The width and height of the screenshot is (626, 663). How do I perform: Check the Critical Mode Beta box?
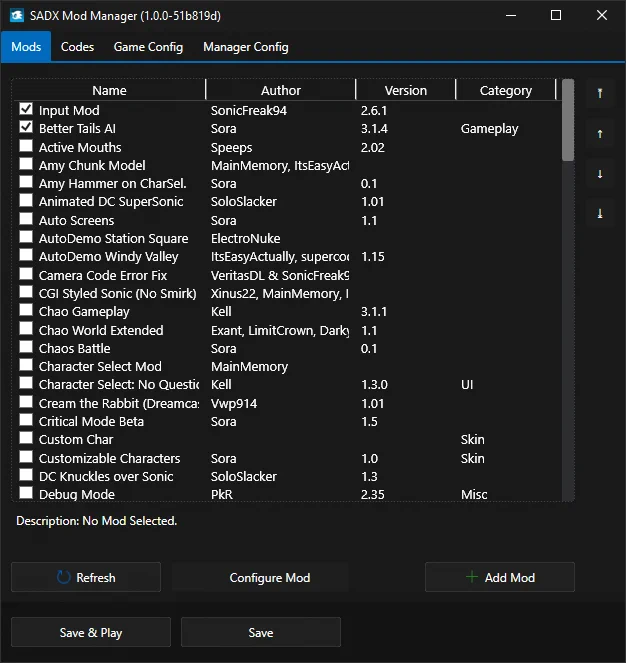pos(26,420)
